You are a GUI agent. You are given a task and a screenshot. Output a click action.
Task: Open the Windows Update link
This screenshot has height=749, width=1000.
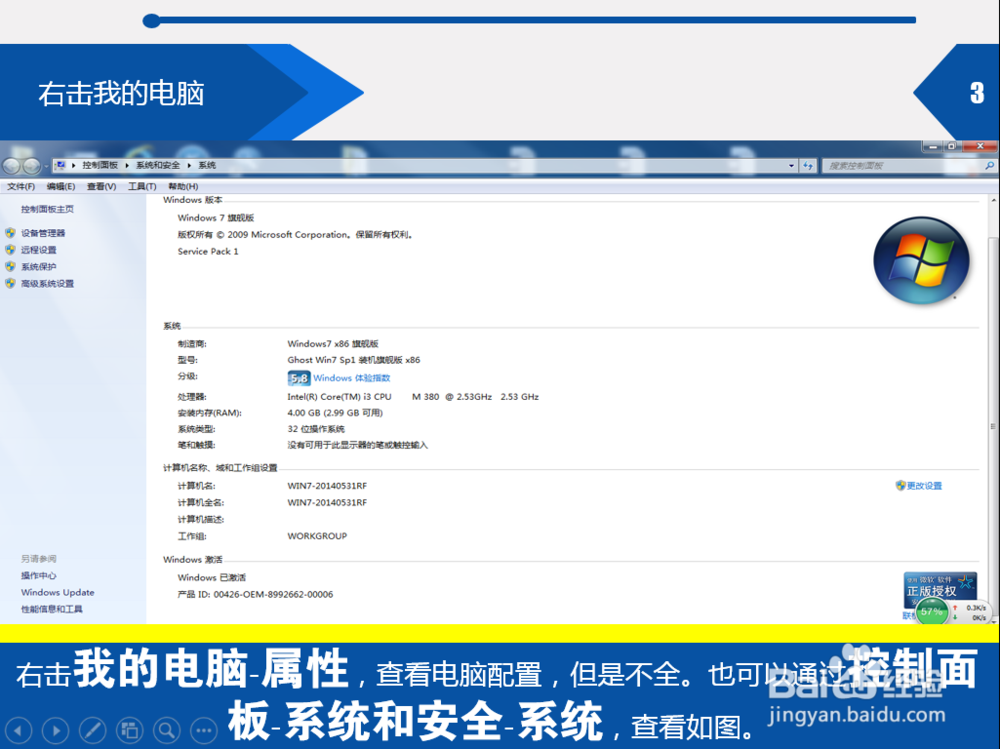(x=57, y=592)
